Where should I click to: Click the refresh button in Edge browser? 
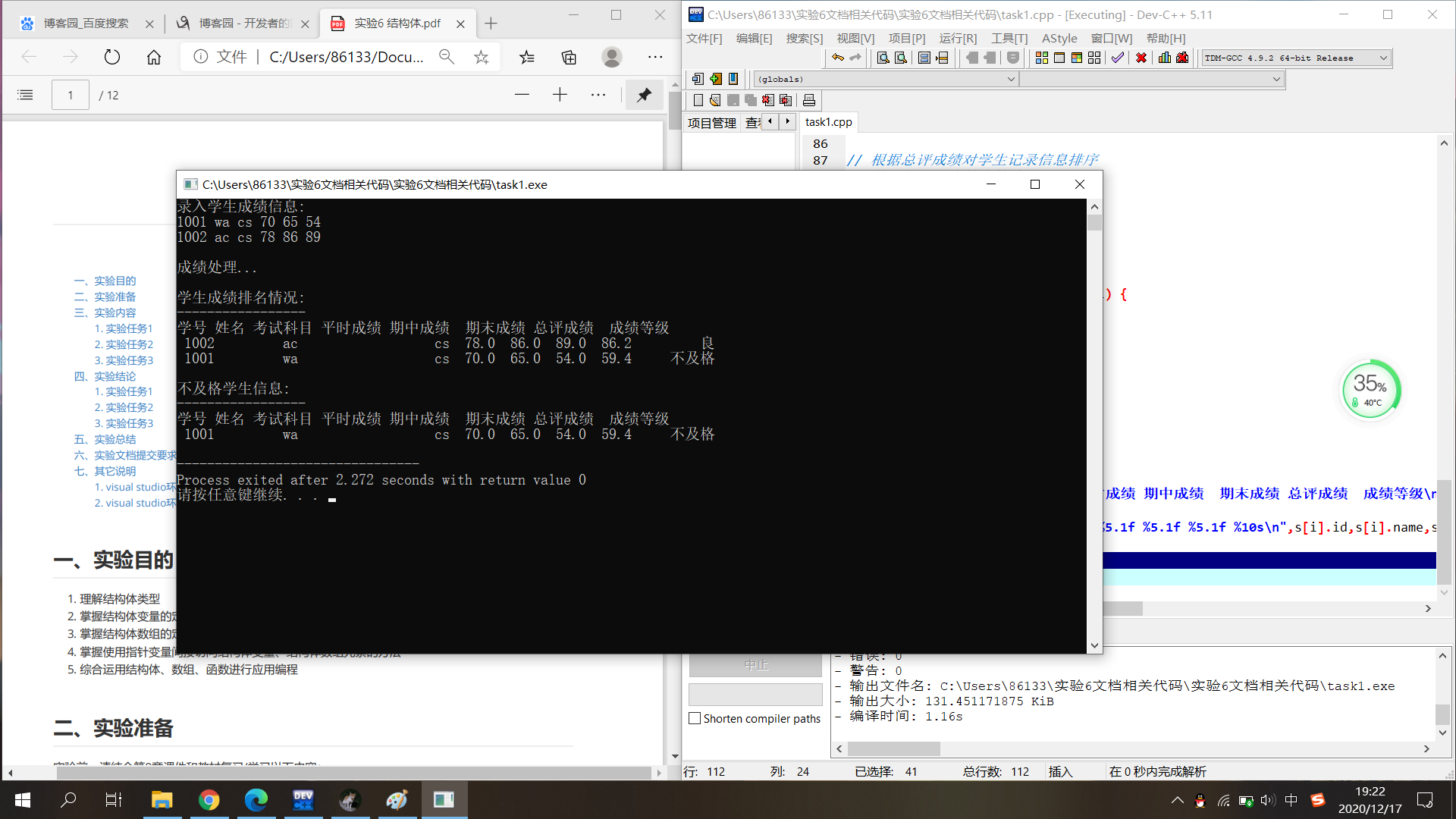pos(112,57)
